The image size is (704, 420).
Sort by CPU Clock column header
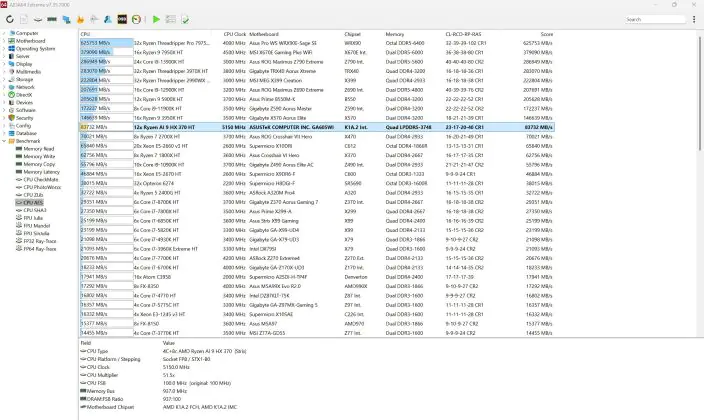235,34
